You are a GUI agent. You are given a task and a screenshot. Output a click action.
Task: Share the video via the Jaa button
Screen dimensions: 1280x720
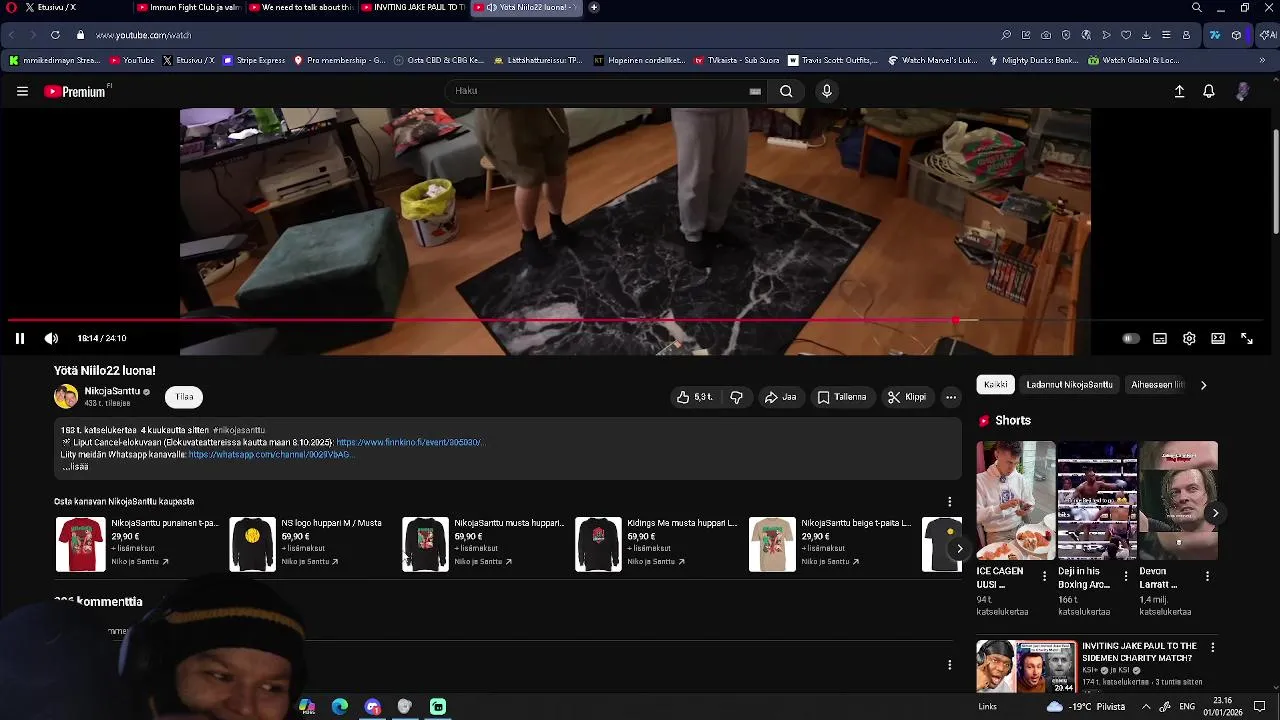click(x=780, y=397)
